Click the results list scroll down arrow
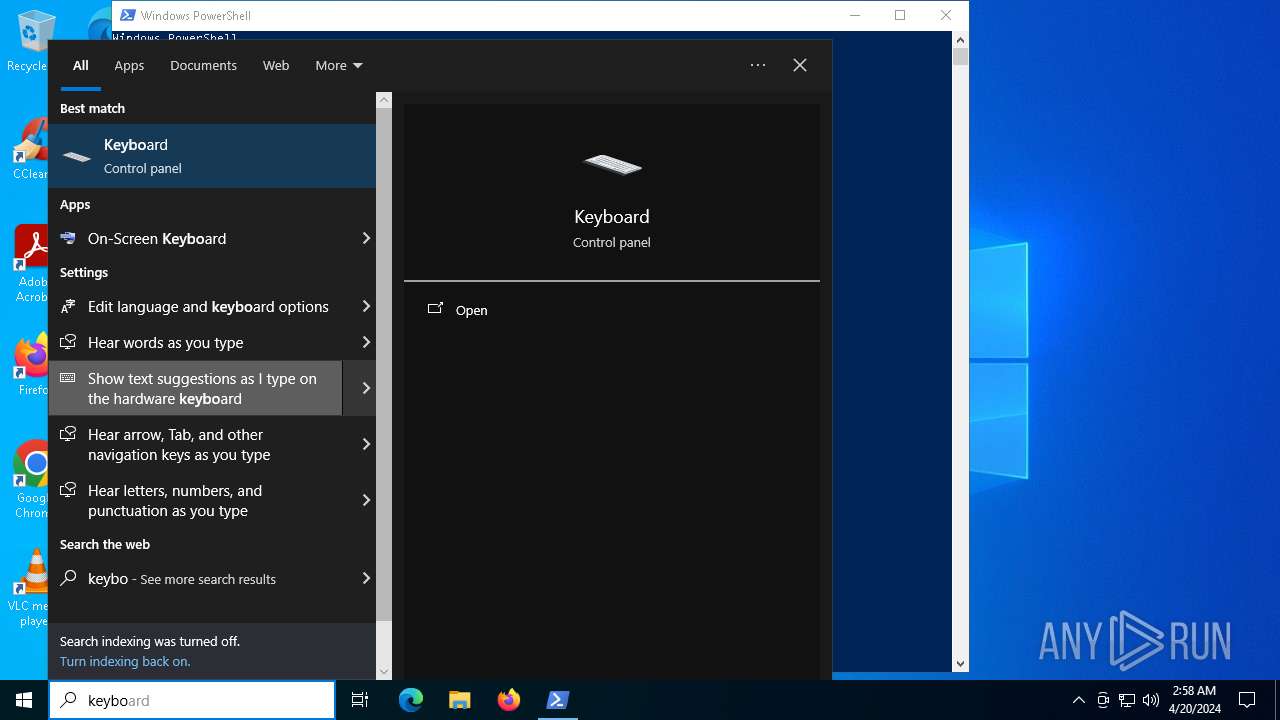 coord(384,672)
